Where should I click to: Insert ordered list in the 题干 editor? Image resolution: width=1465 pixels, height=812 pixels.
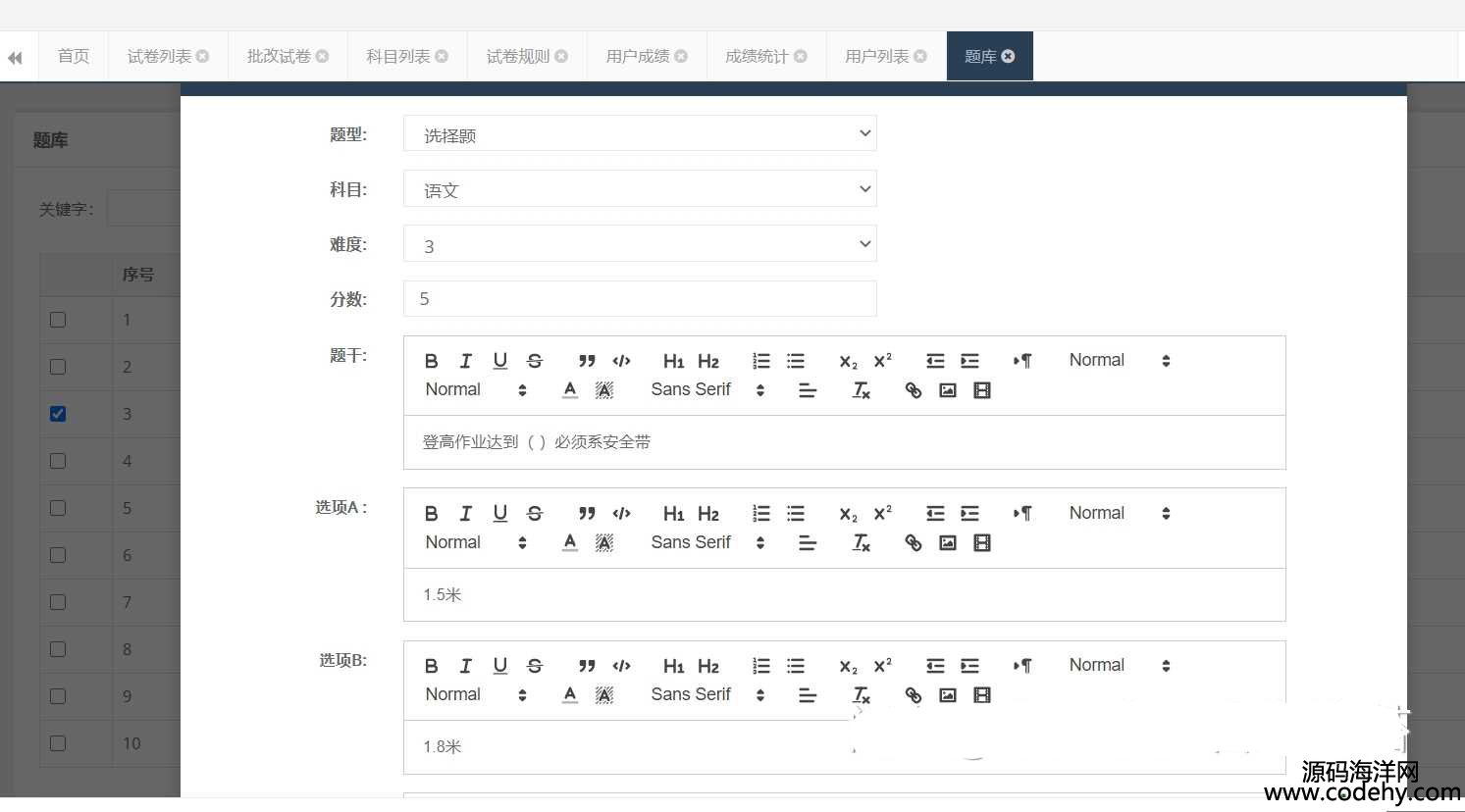click(x=761, y=361)
